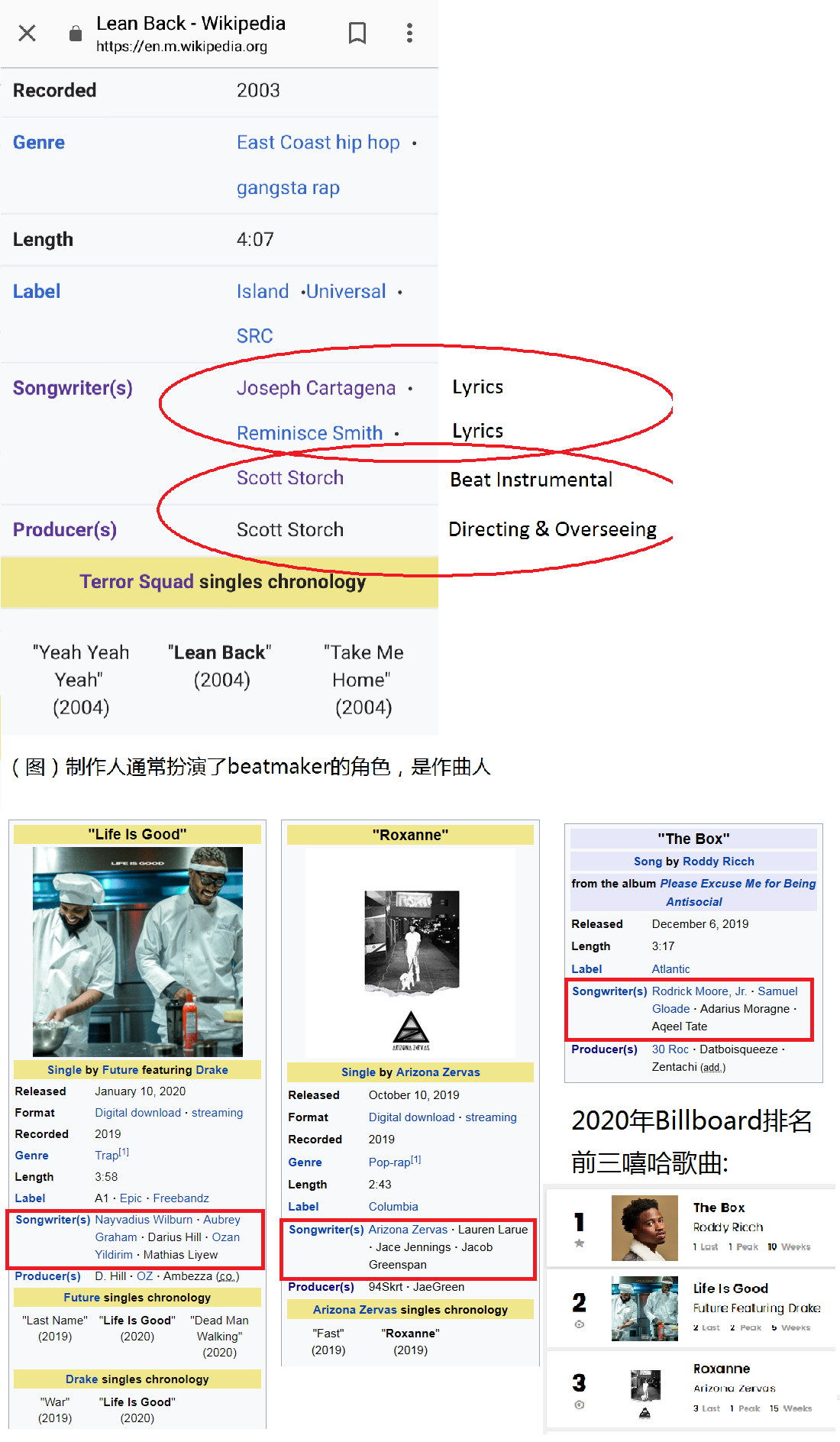
Task: Open the Pop-rap genre link
Action: click(x=389, y=1162)
